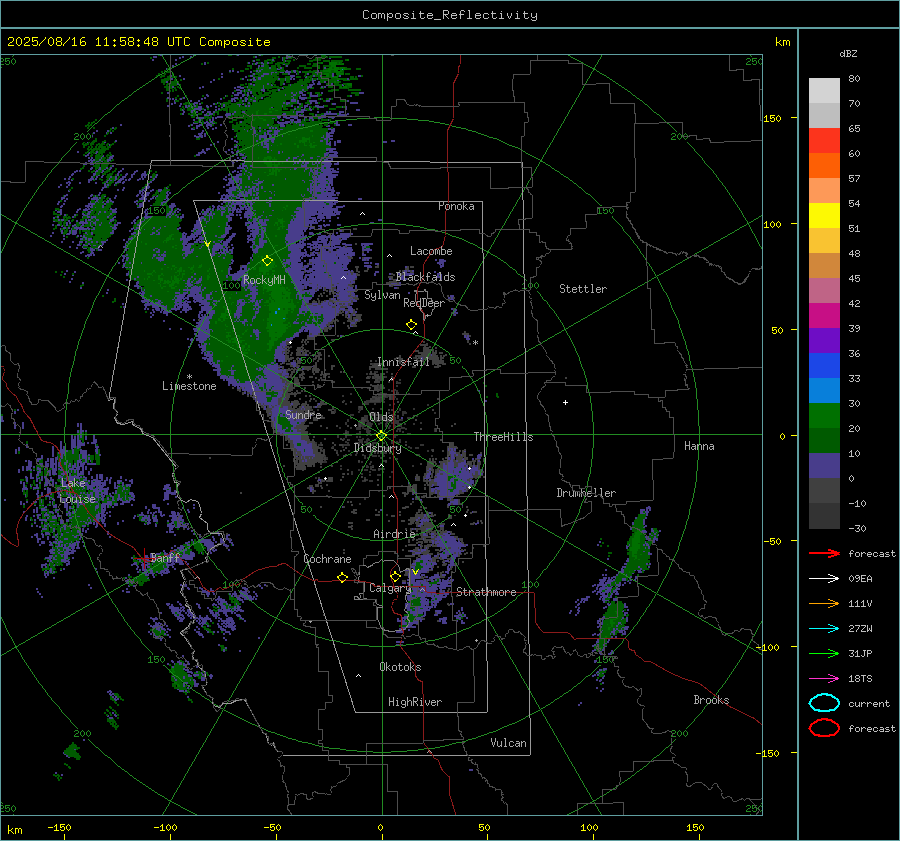Click the cyan current ellipse in legend
The width and height of the screenshot is (900, 841).
pos(824,703)
